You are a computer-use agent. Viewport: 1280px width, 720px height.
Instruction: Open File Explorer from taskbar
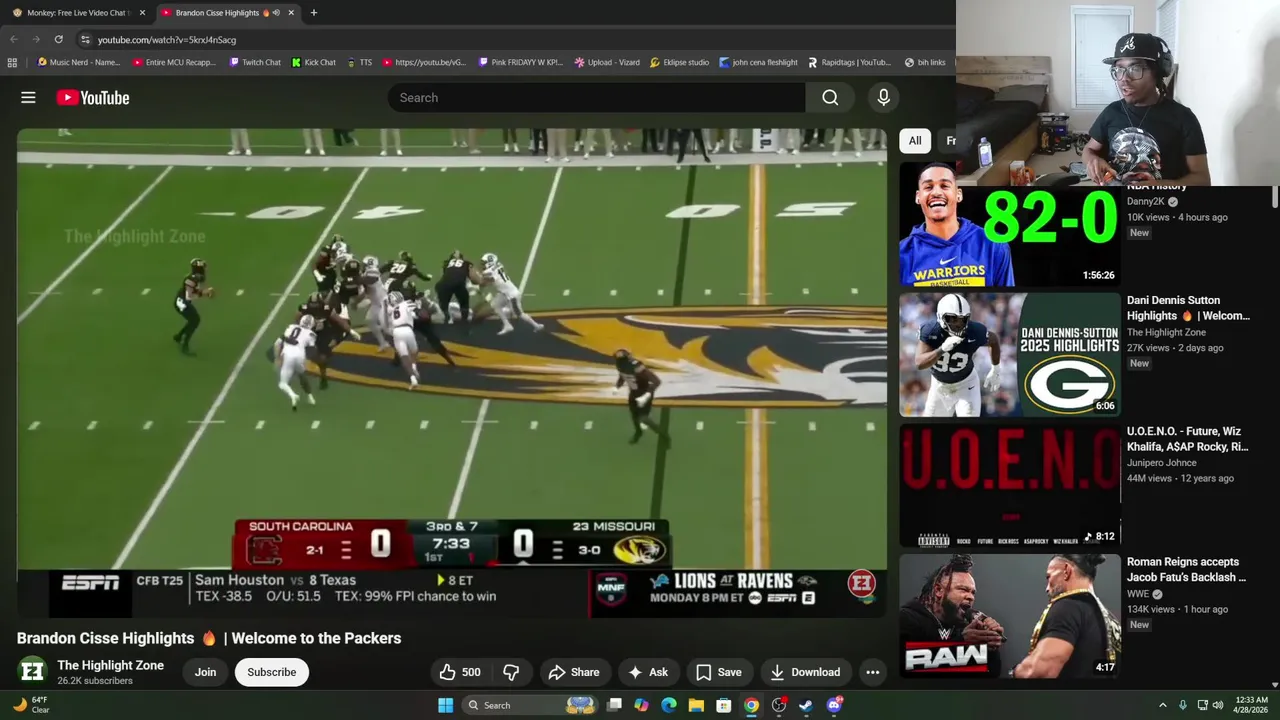coord(696,705)
